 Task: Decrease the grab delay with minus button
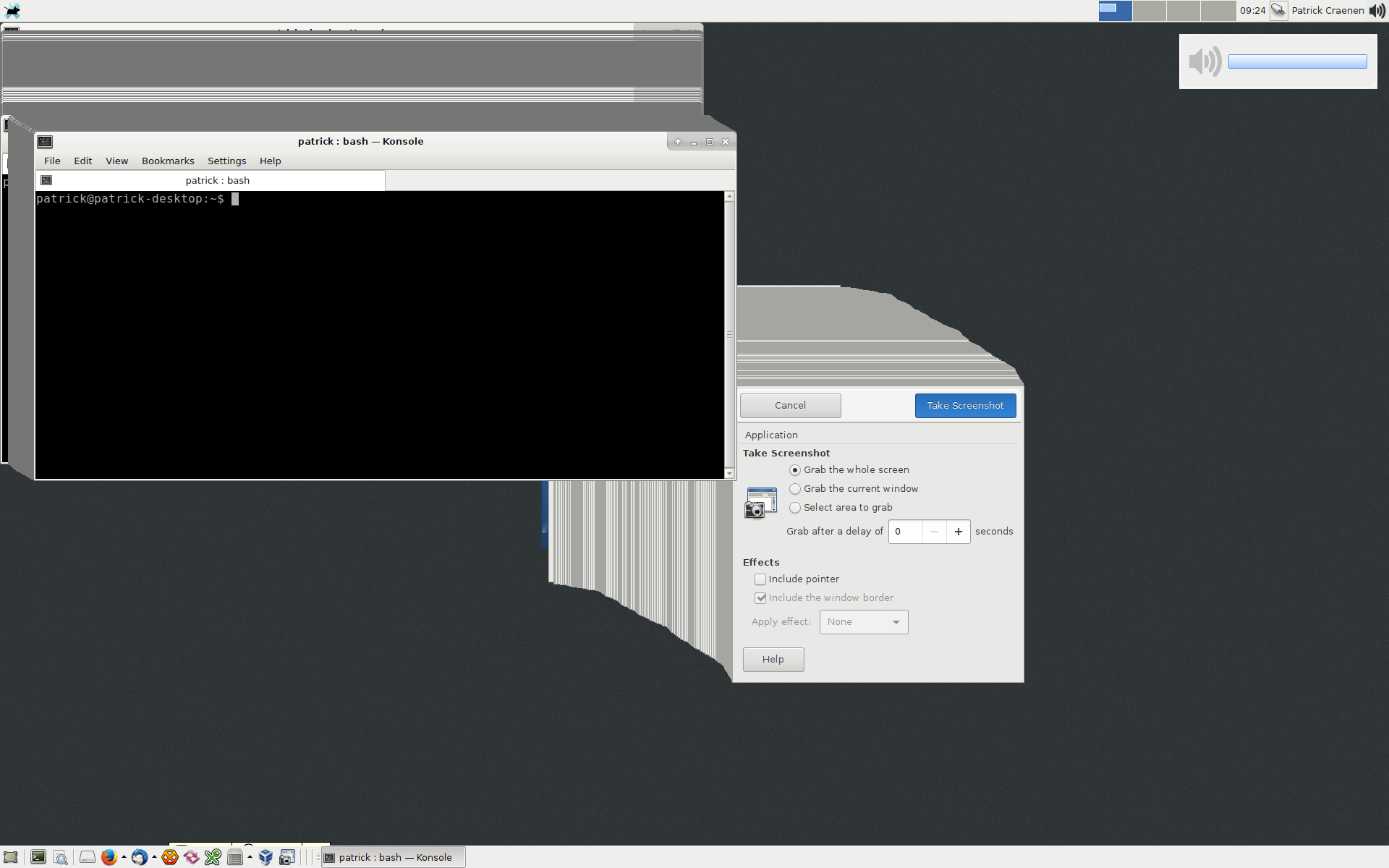coord(935,532)
